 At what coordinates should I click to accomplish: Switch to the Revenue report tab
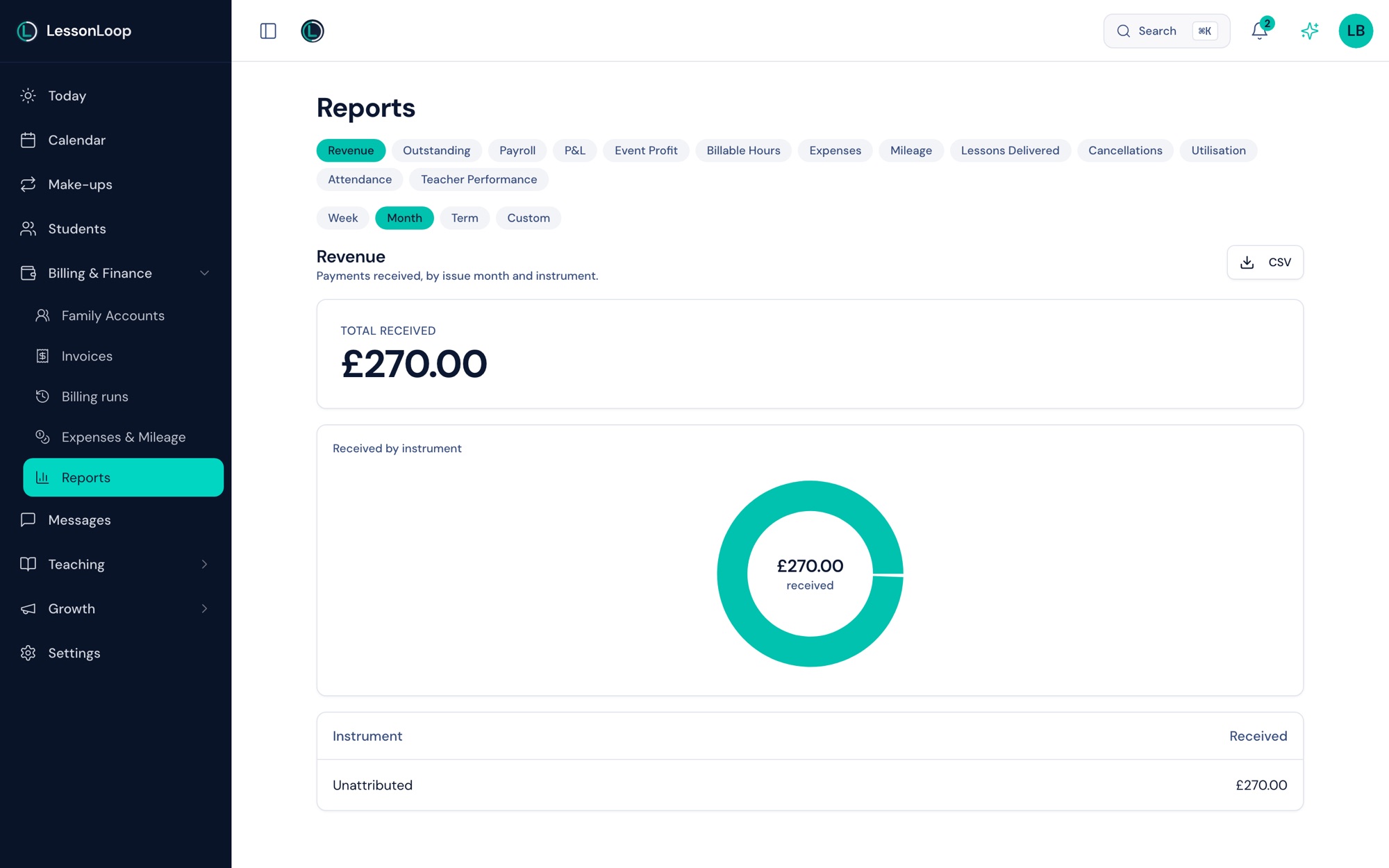point(351,151)
